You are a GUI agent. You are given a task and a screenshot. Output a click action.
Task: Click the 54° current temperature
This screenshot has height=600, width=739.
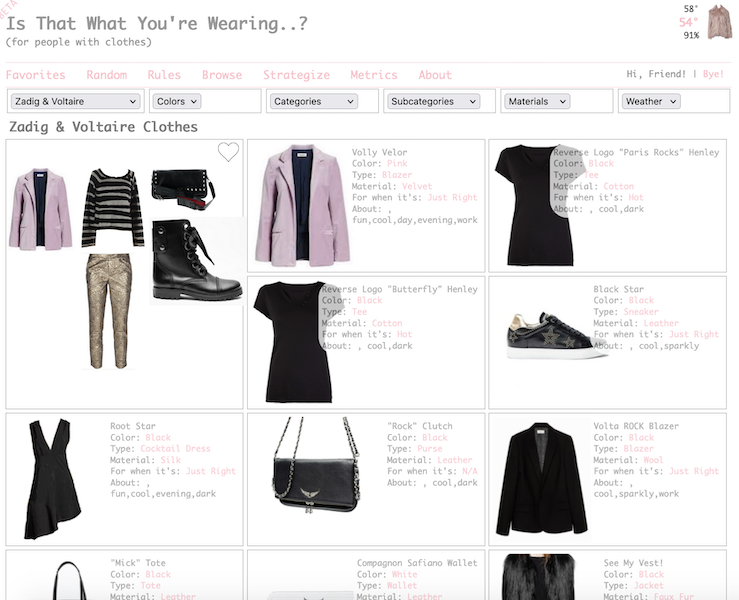(x=688, y=22)
